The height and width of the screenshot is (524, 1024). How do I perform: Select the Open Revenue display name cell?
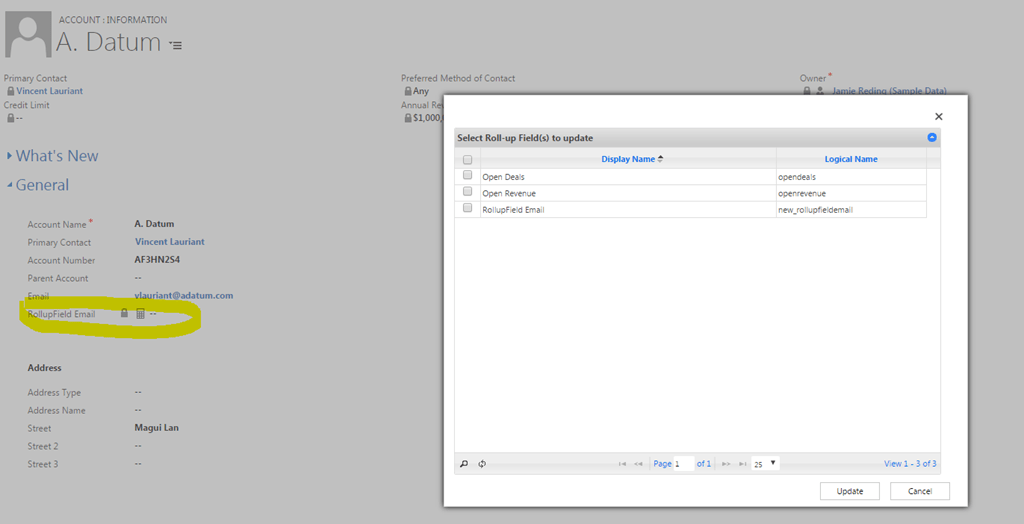point(628,193)
